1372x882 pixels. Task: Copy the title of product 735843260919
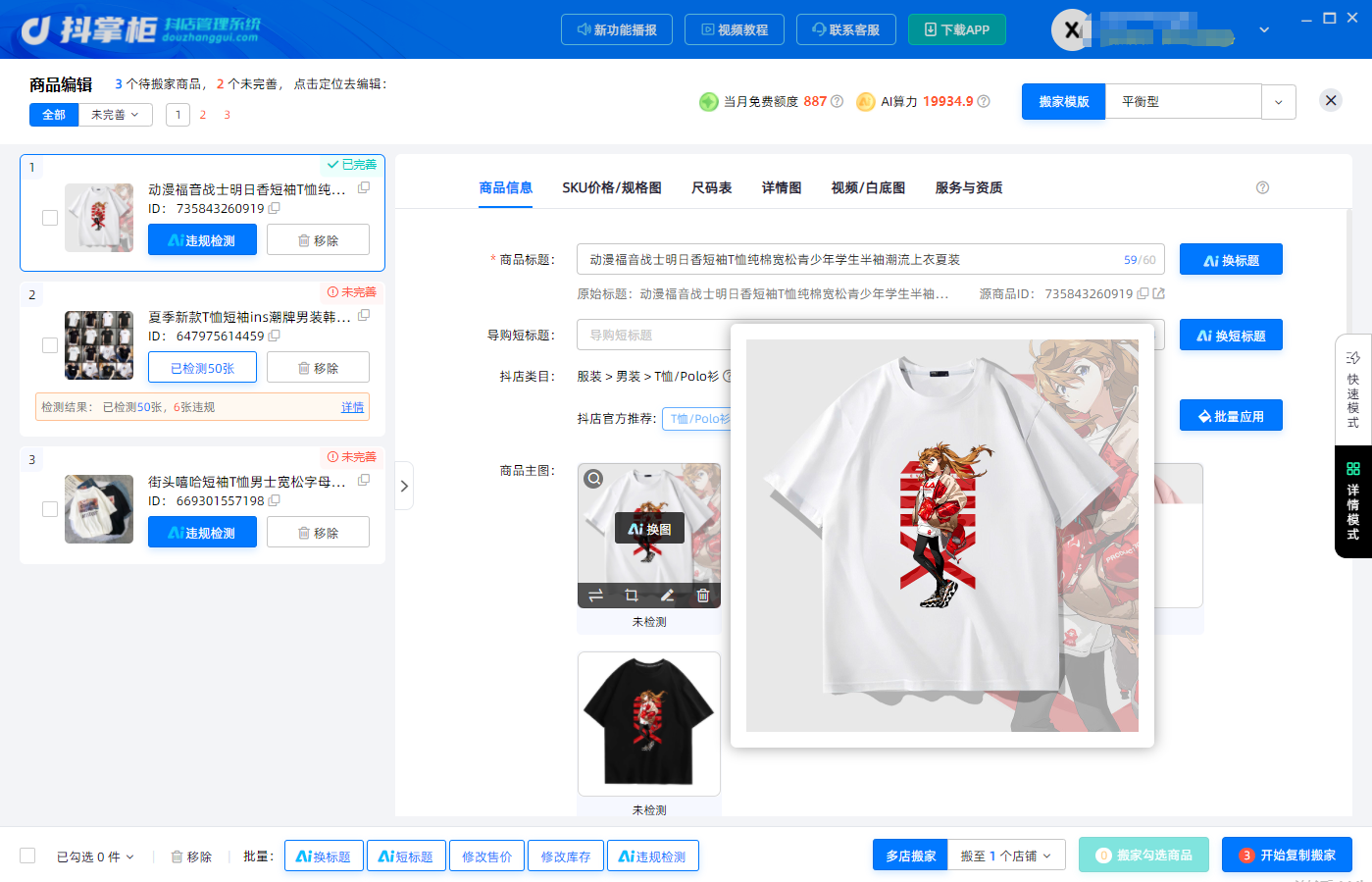pyautogui.click(x=364, y=188)
